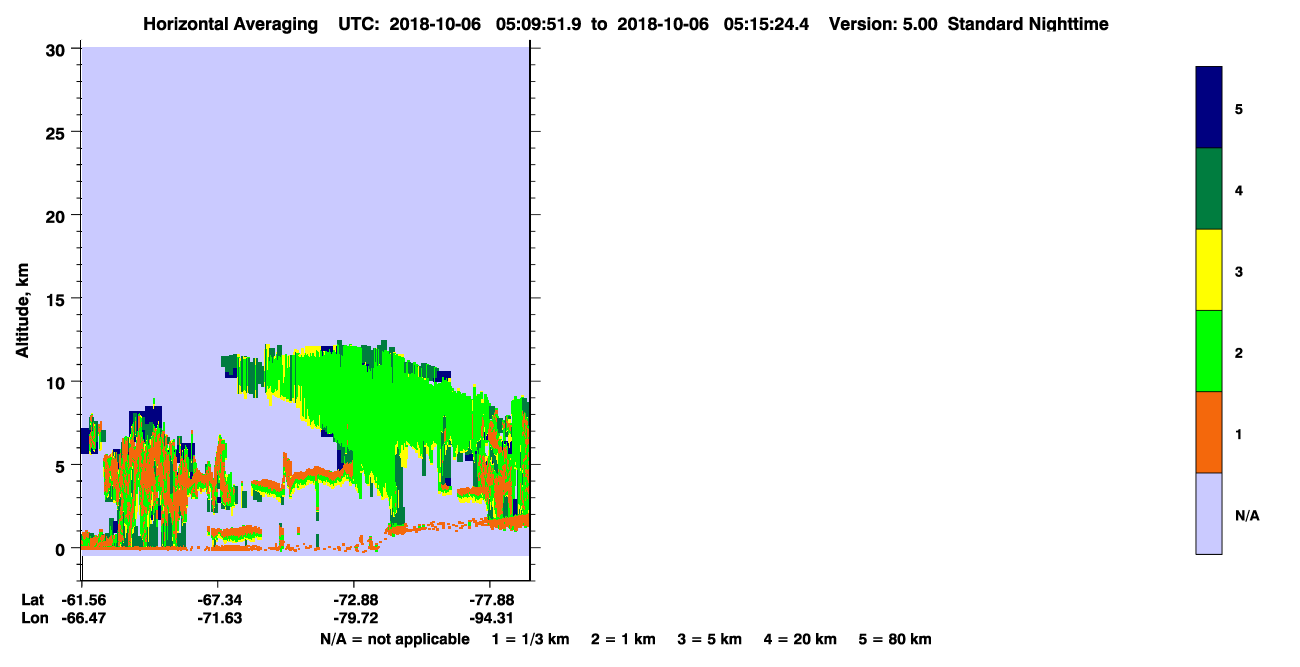Viewport: 1300px width, 667px height.
Task: Click the colorbar label 'N/A'
Action: [1247, 516]
